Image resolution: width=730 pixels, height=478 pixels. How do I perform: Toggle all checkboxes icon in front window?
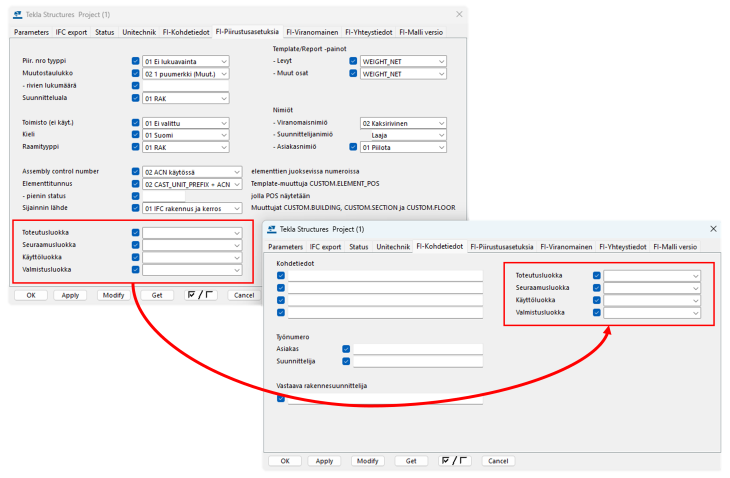click(x=455, y=461)
